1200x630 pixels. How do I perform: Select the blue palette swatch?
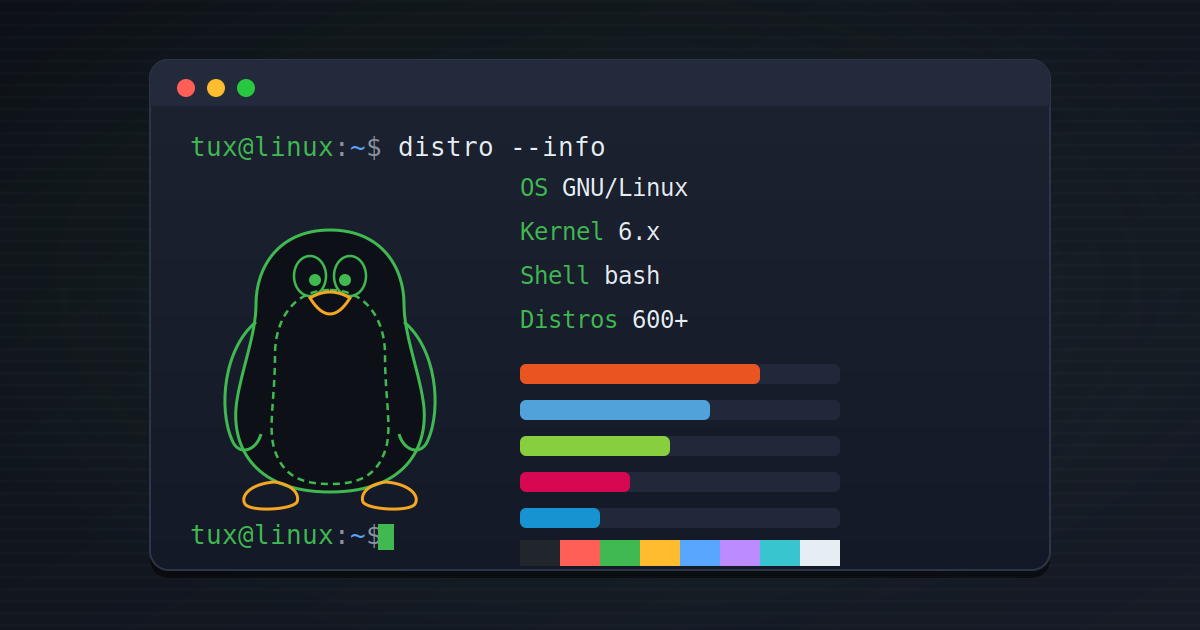pyautogui.click(x=700, y=553)
